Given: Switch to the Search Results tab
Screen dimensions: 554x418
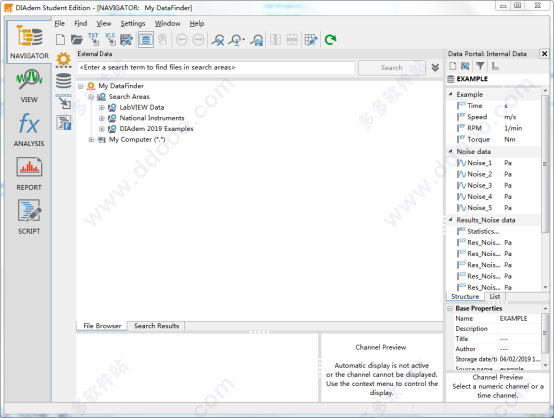Looking at the screenshot, I should (x=157, y=326).
